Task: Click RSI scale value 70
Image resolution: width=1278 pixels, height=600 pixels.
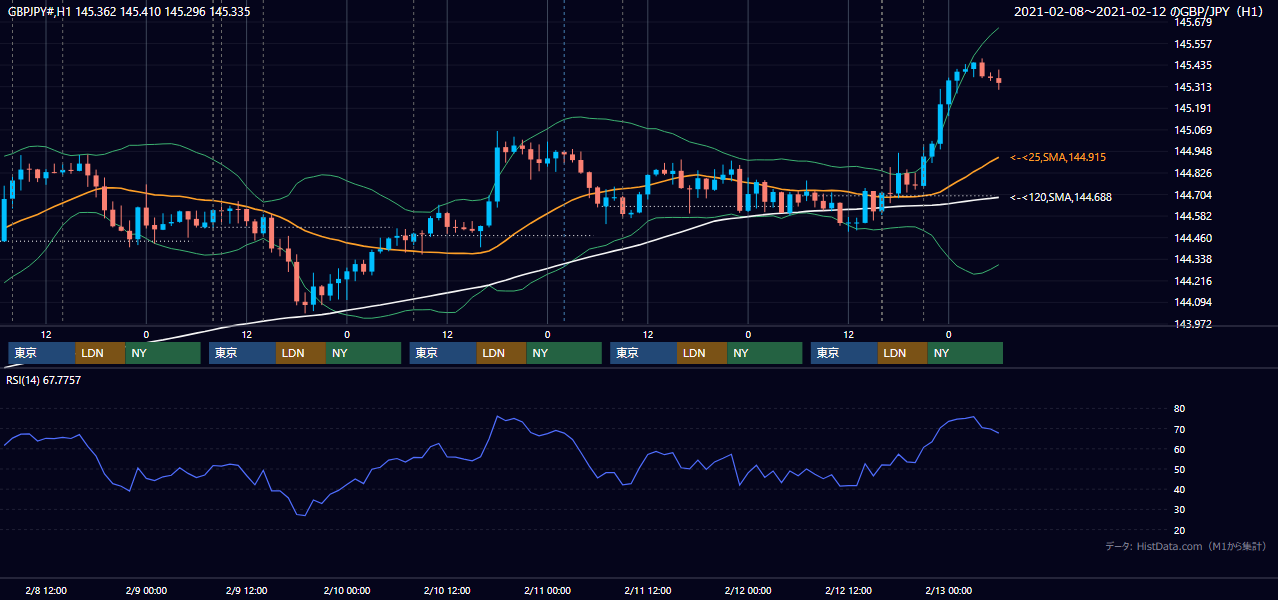Action: pyautogui.click(x=1180, y=429)
